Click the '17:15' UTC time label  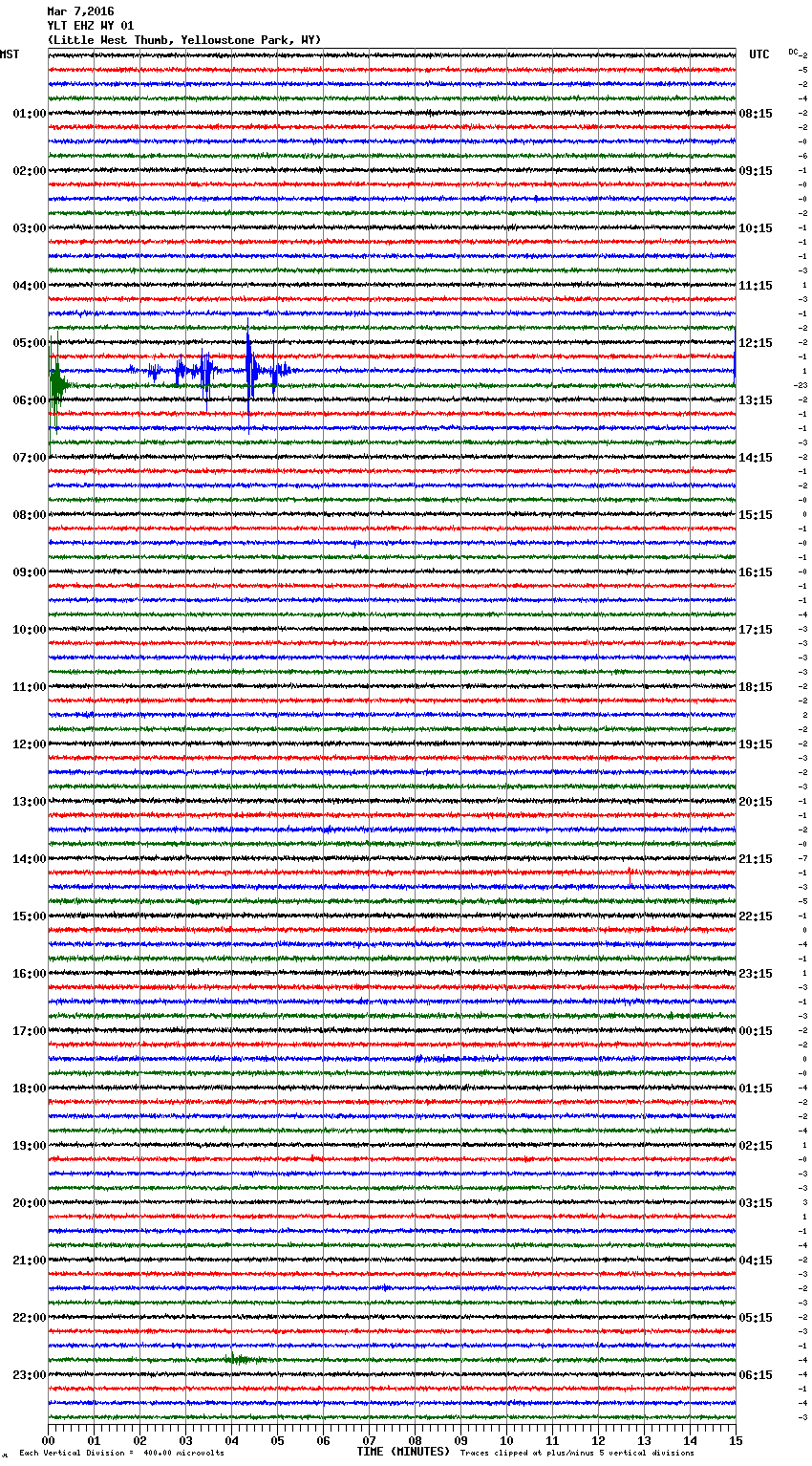pos(756,630)
